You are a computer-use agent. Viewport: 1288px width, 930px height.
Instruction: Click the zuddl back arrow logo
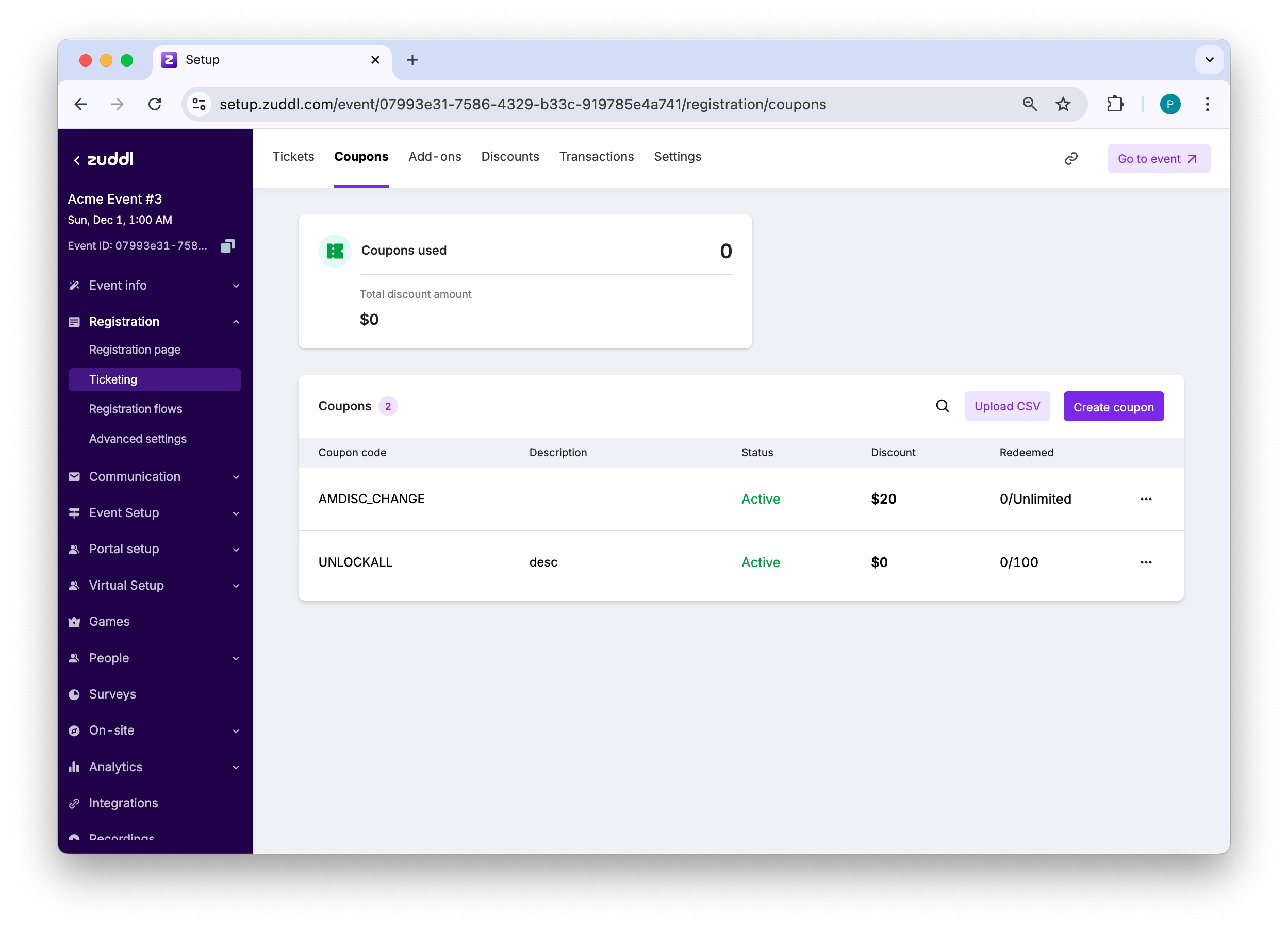(103, 159)
